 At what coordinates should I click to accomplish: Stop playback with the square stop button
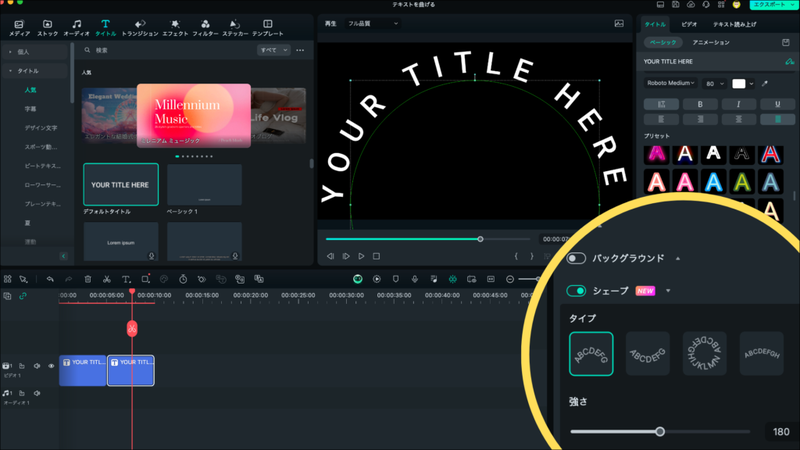click(377, 256)
